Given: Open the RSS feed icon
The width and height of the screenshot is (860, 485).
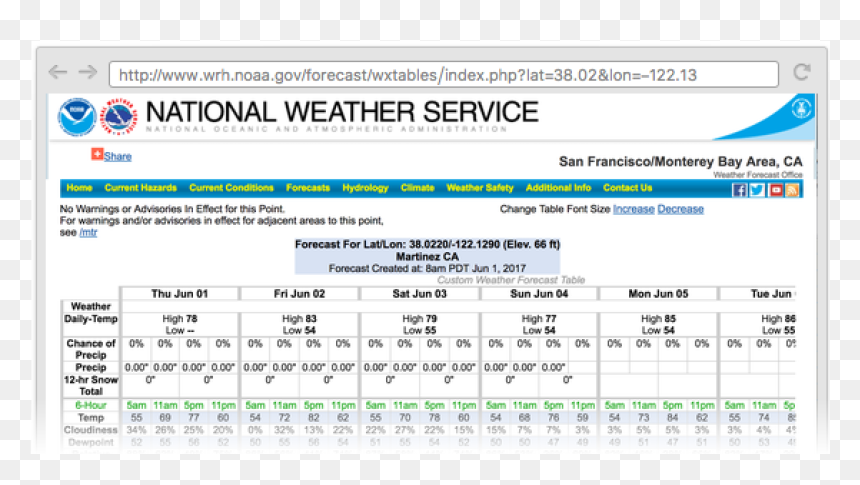Looking at the screenshot, I should tap(792, 190).
